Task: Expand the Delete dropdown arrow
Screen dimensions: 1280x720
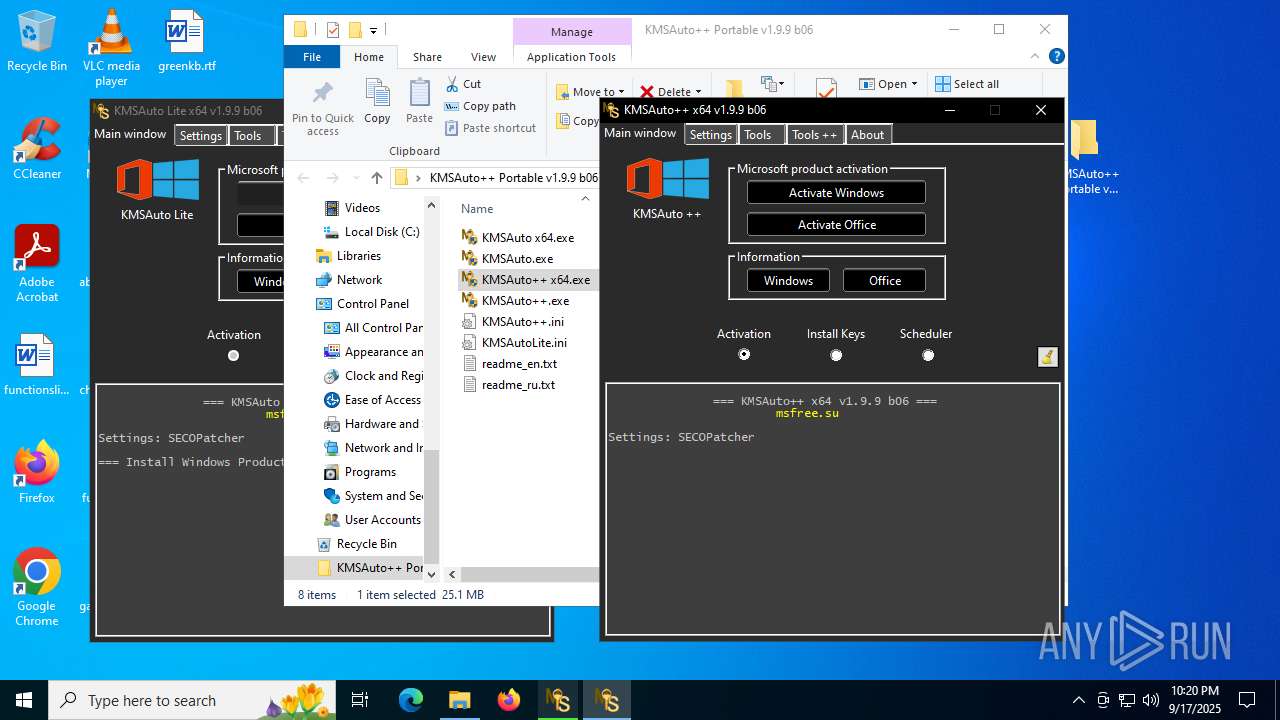Action: (697, 92)
